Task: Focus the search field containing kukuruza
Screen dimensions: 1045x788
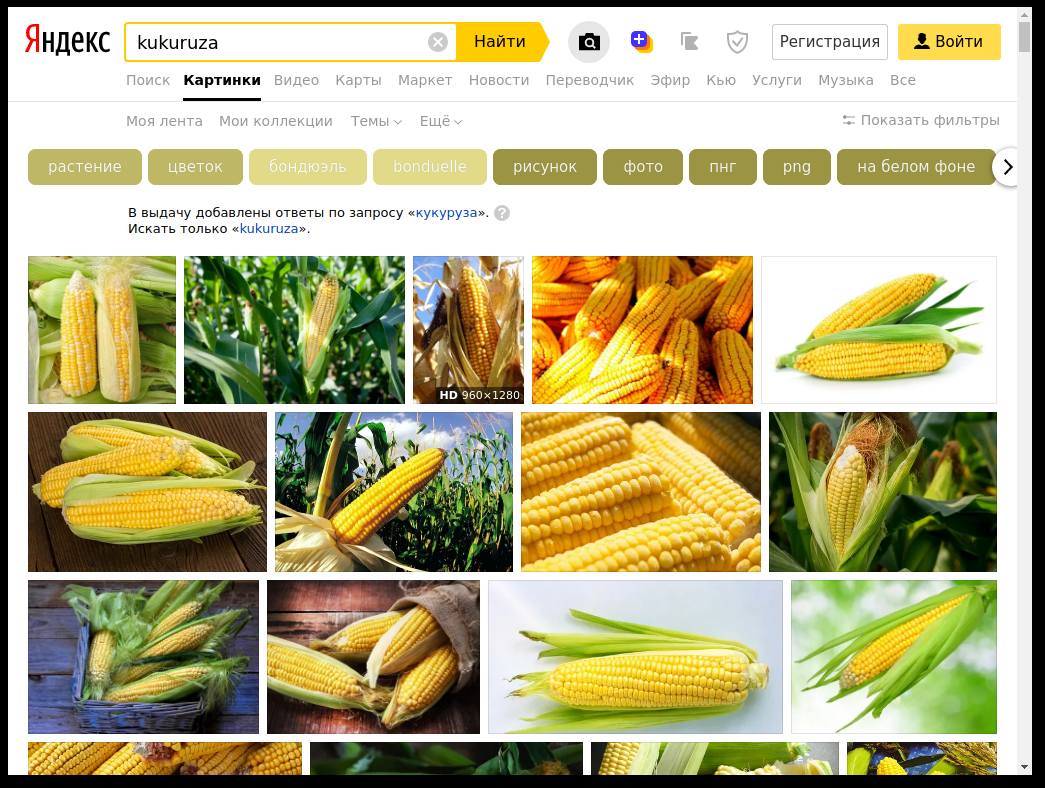Action: (280, 42)
